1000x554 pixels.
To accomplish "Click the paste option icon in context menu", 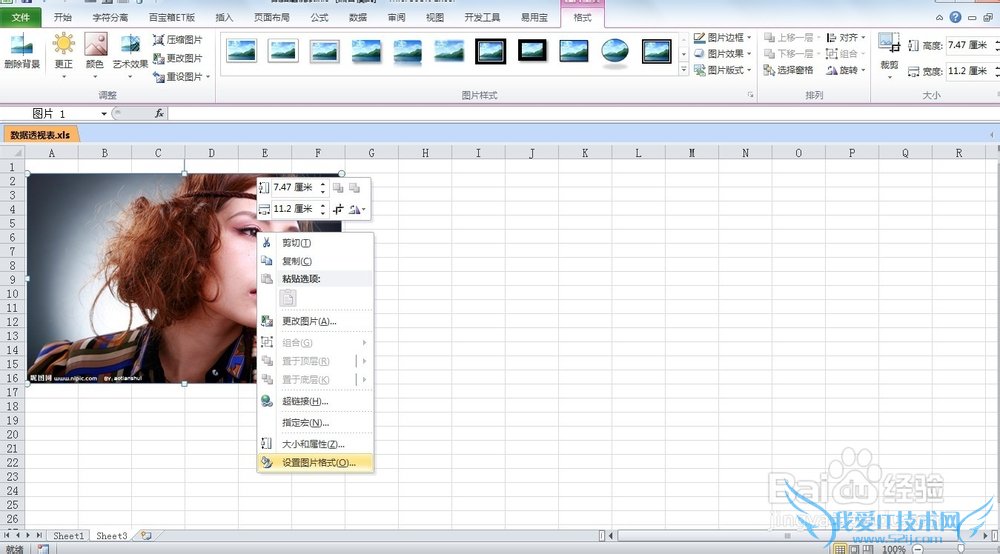I will pos(288,298).
